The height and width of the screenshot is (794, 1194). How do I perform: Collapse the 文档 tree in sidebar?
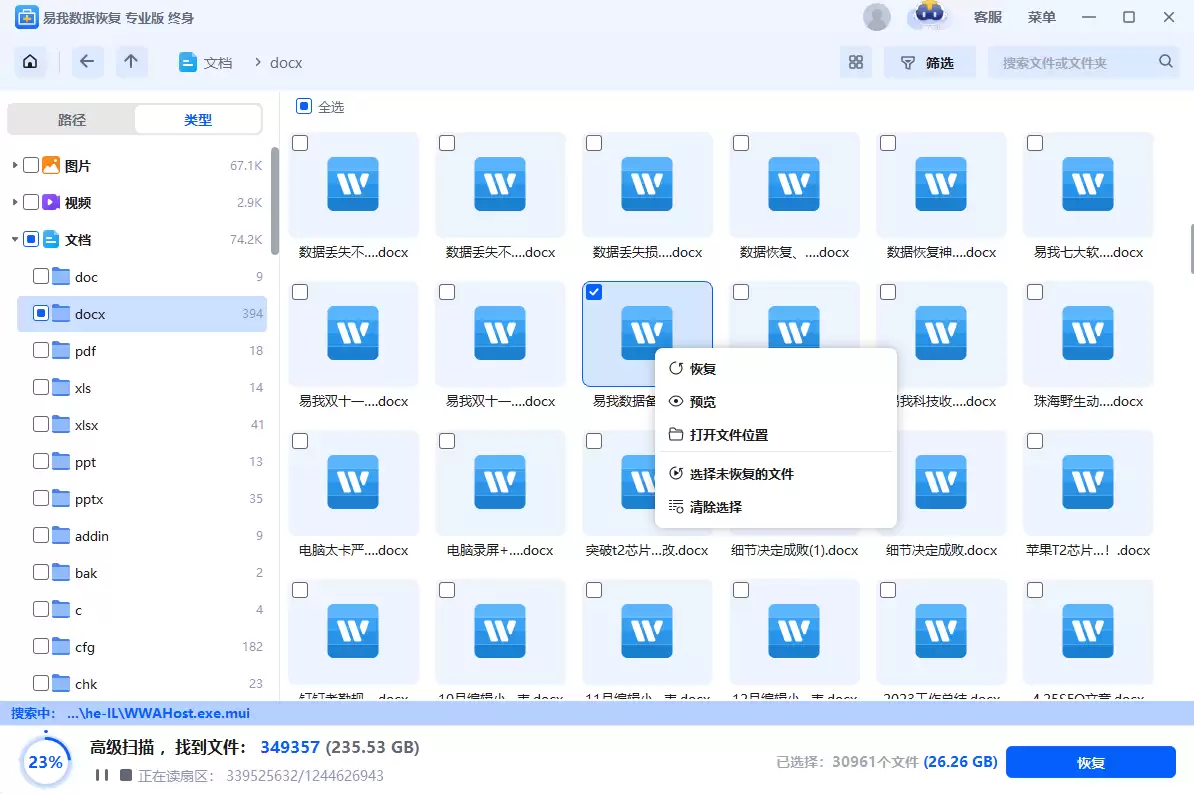(14, 239)
